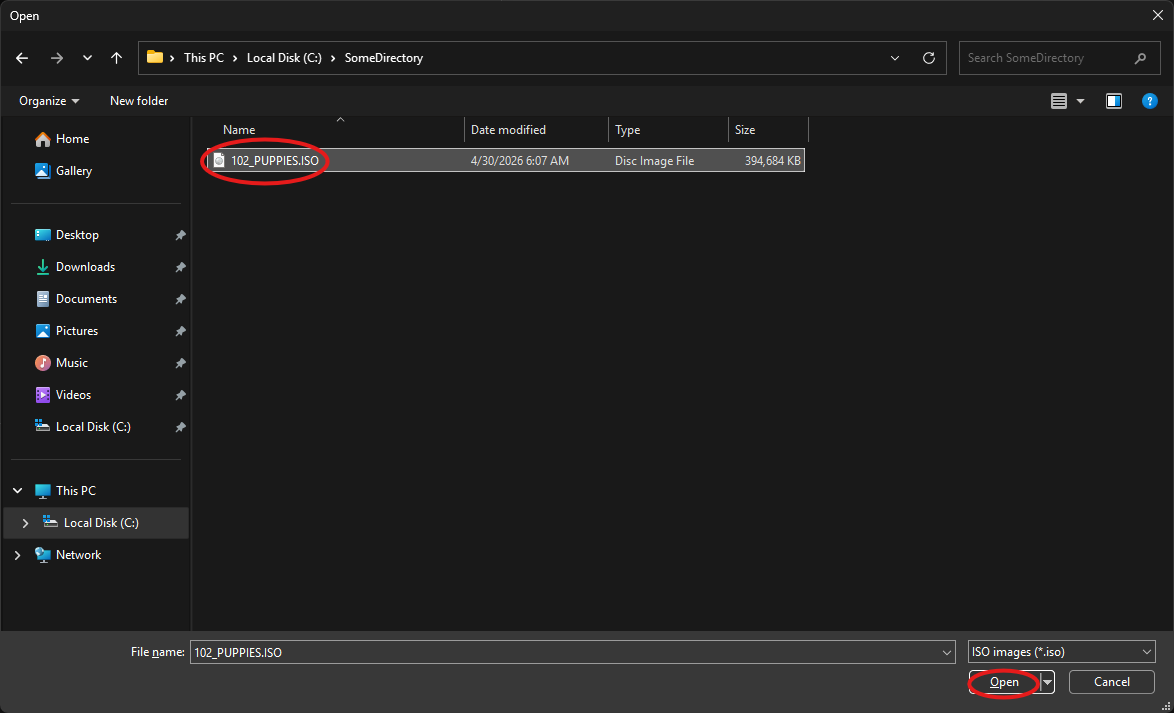
Task: Open Gallery in navigation pane
Action: (x=64, y=171)
